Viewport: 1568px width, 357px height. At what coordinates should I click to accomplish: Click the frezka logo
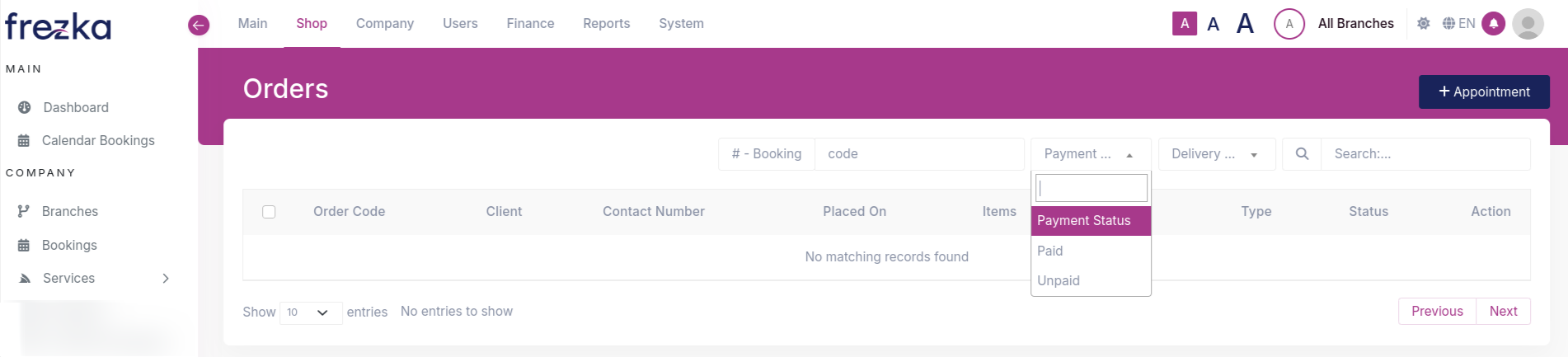58,26
